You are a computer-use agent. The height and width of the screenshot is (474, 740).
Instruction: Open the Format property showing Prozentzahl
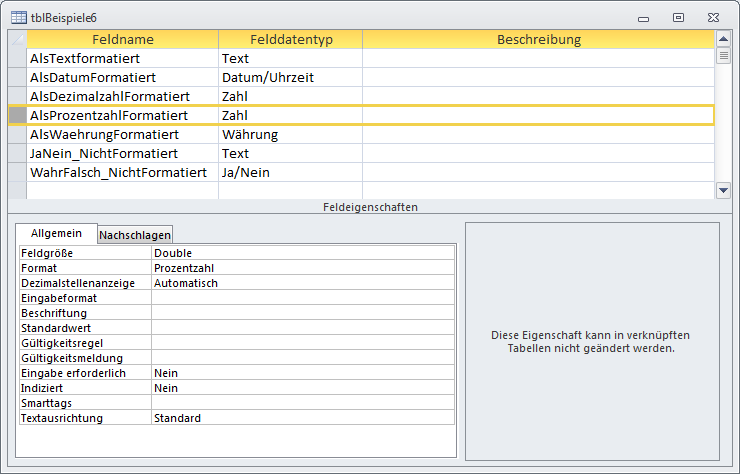tap(302, 268)
